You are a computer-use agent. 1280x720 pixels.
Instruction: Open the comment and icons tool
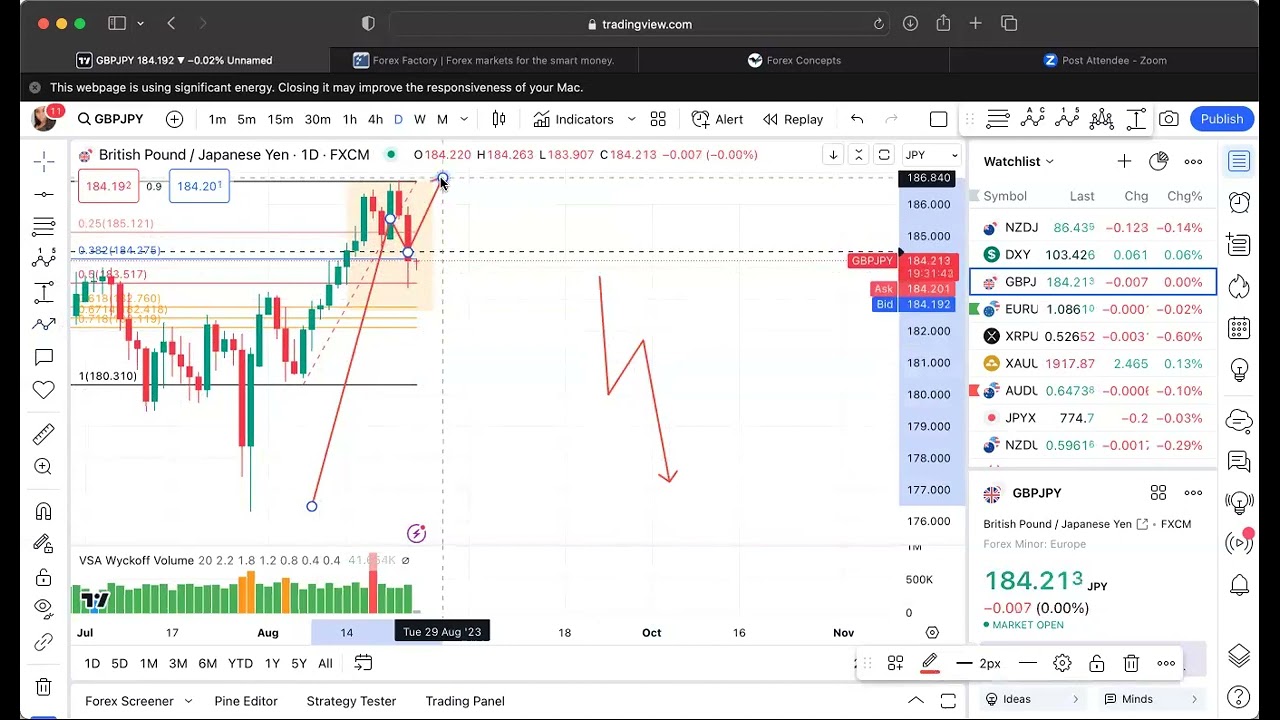pos(43,357)
